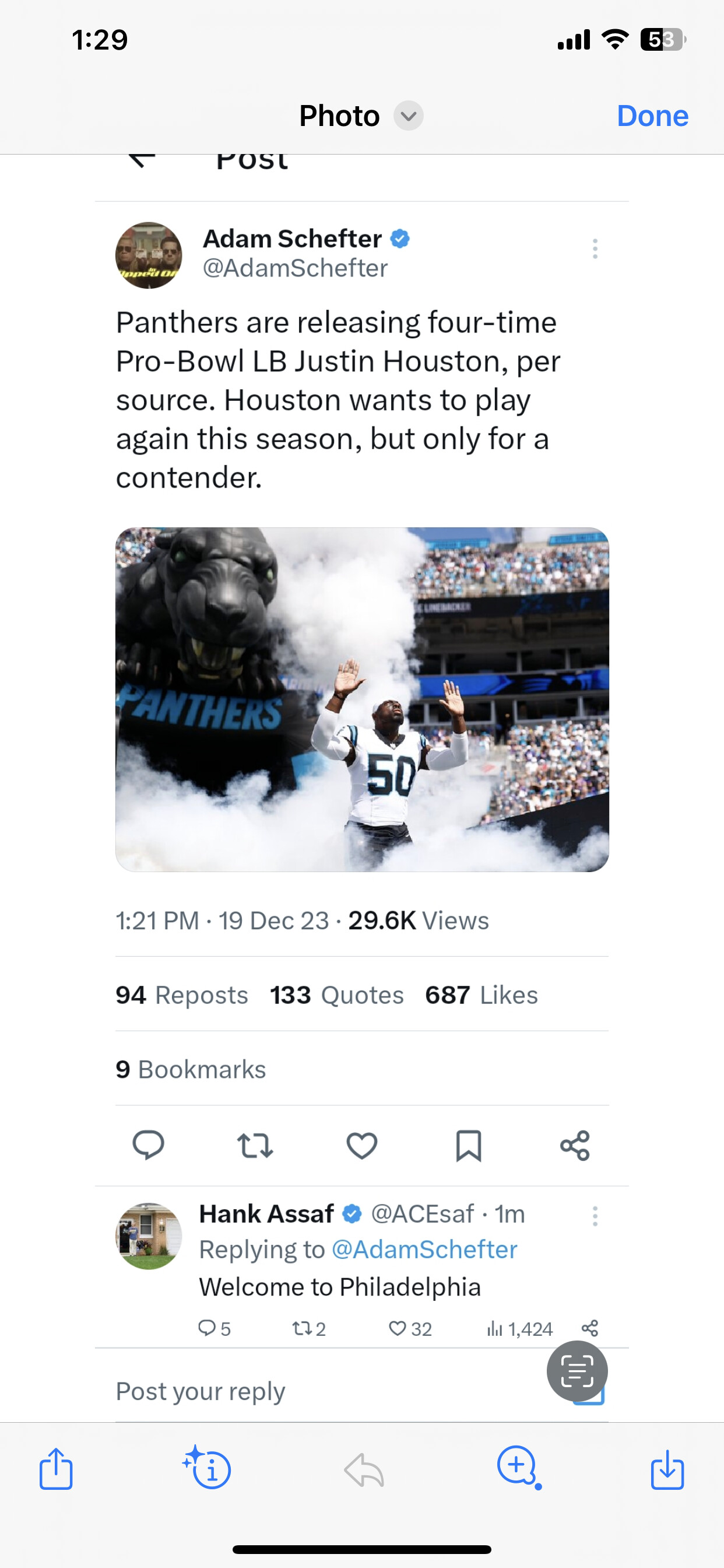Tap reply bubble icon under Schefter's post

click(x=148, y=1145)
